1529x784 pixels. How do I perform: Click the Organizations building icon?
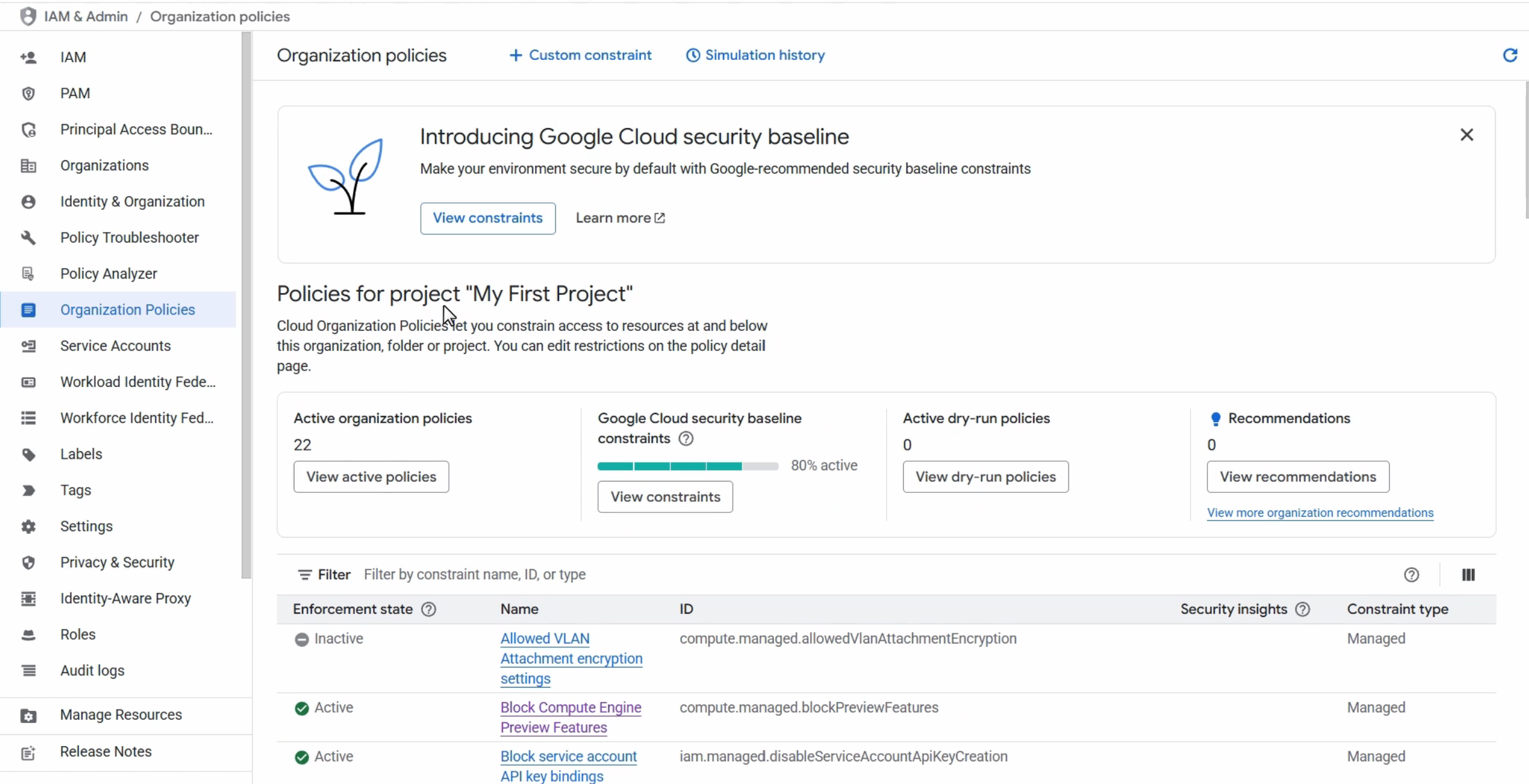28,166
